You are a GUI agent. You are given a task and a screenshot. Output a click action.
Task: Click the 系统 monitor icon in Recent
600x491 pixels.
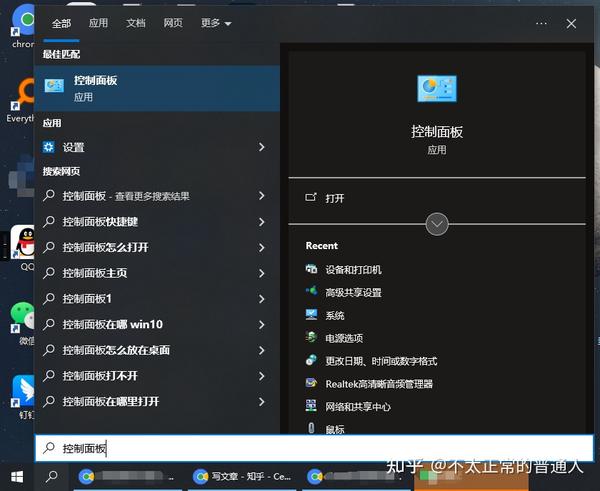(x=311, y=315)
